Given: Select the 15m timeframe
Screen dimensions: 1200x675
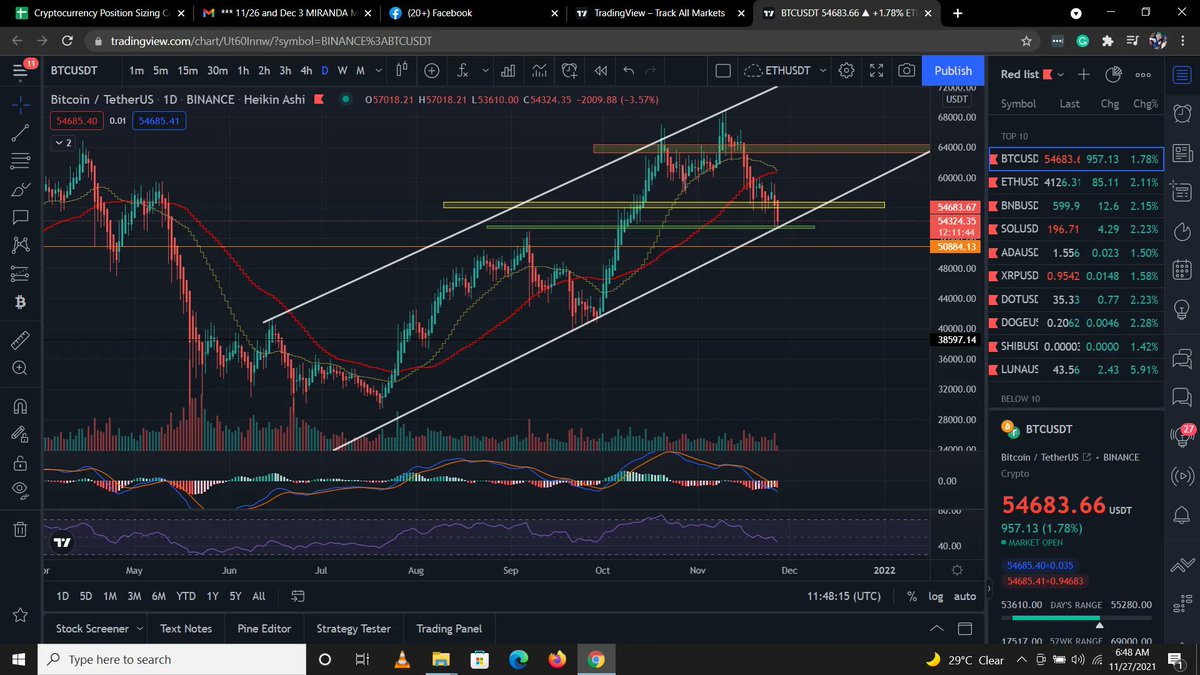Looking at the screenshot, I should coord(187,71).
